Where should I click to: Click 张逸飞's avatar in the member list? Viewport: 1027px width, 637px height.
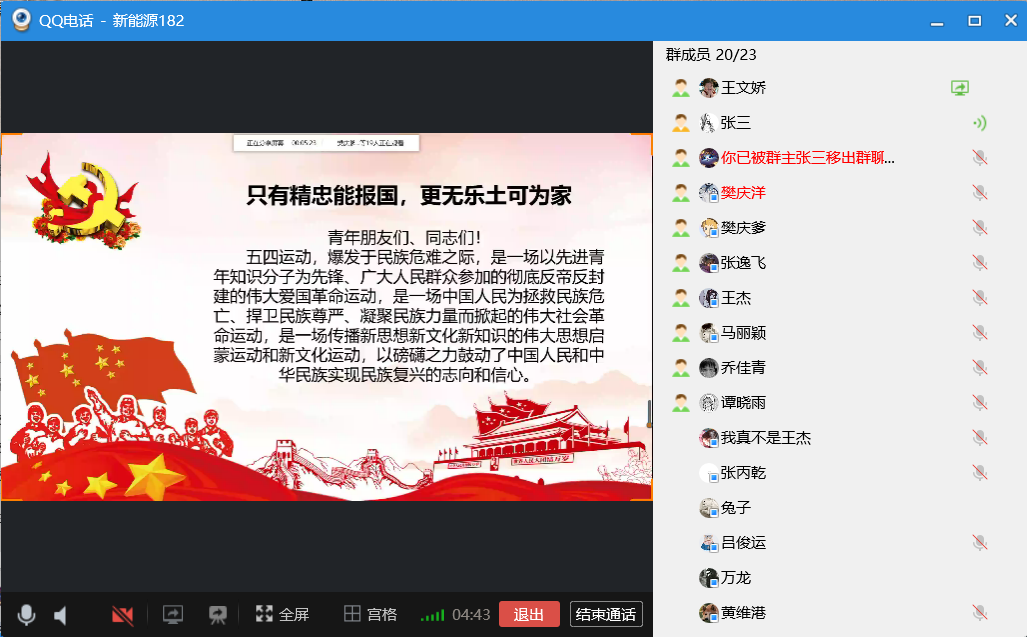pyautogui.click(x=709, y=263)
